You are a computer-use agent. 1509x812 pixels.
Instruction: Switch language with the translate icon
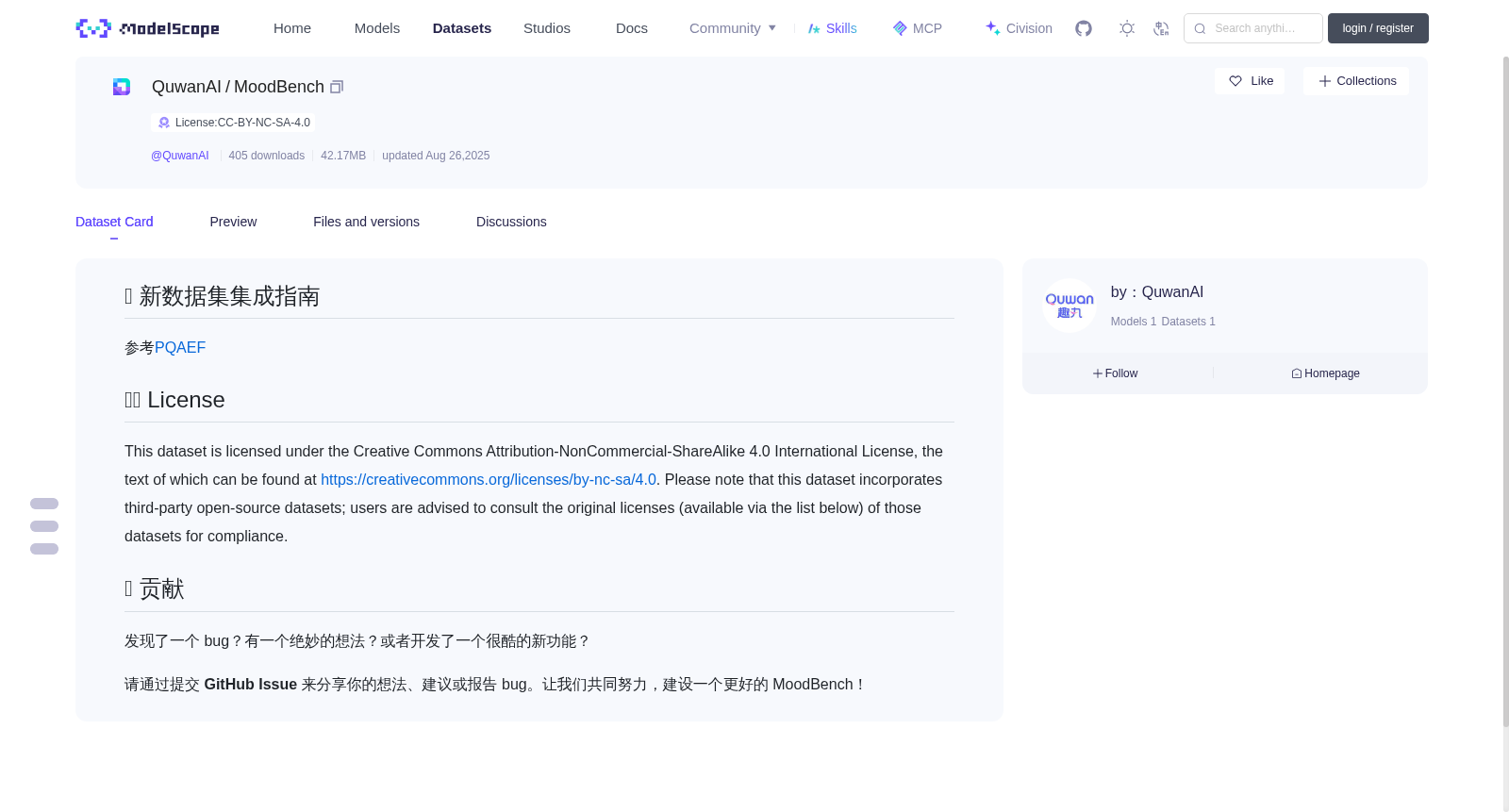(1161, 28)
